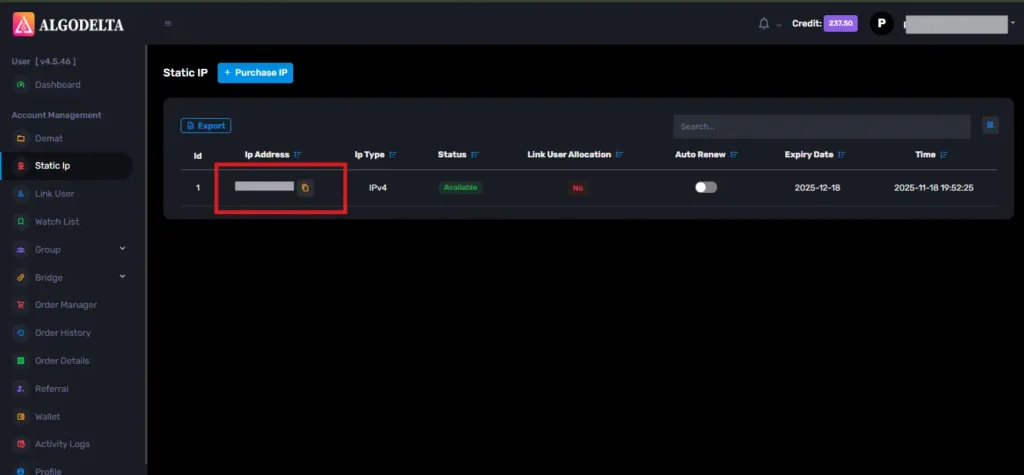Click the Export button
This screenshot has width=1024, height=475.
206,126
